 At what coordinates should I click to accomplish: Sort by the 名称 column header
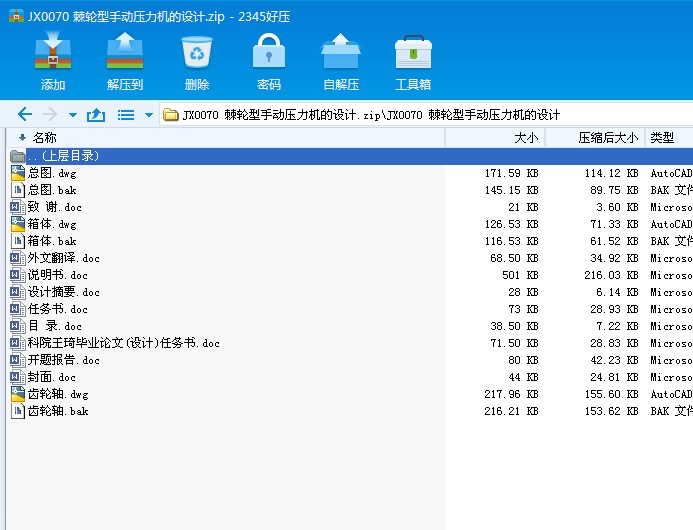(x=225, y=138)
